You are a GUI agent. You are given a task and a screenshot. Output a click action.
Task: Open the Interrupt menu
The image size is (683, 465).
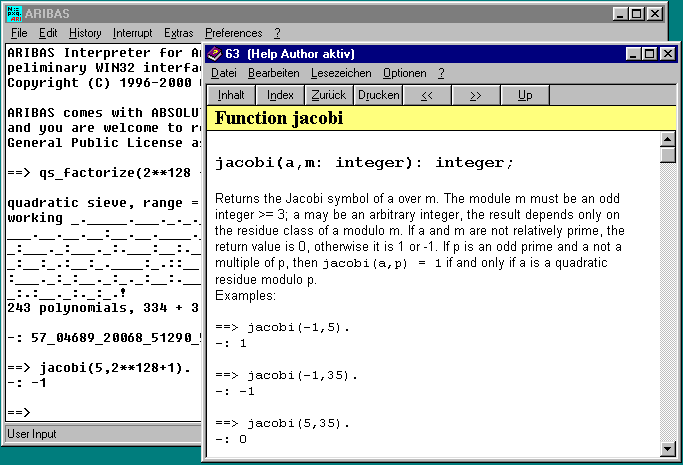click(x=133, y=33)
